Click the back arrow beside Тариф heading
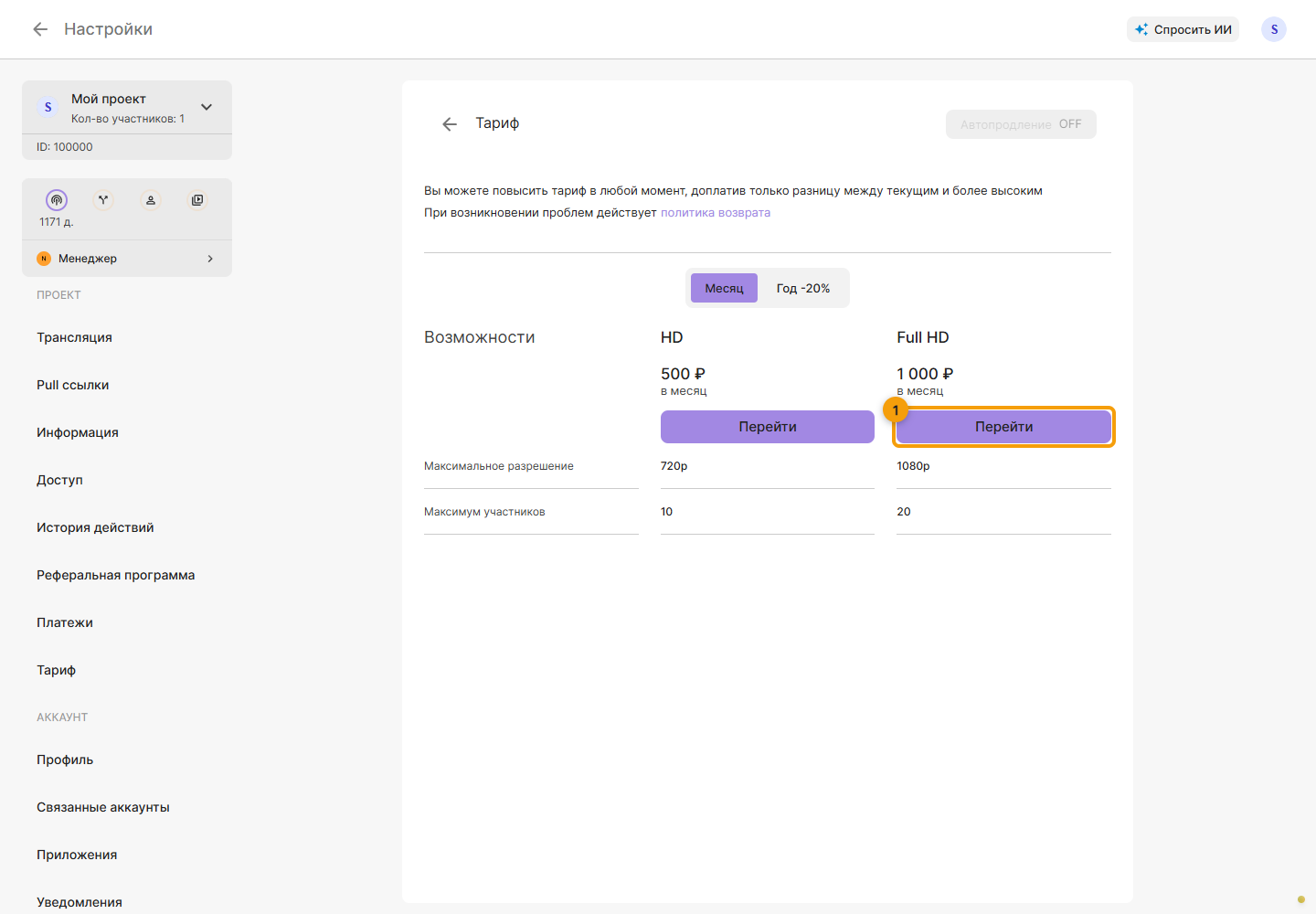 (449, 124)
